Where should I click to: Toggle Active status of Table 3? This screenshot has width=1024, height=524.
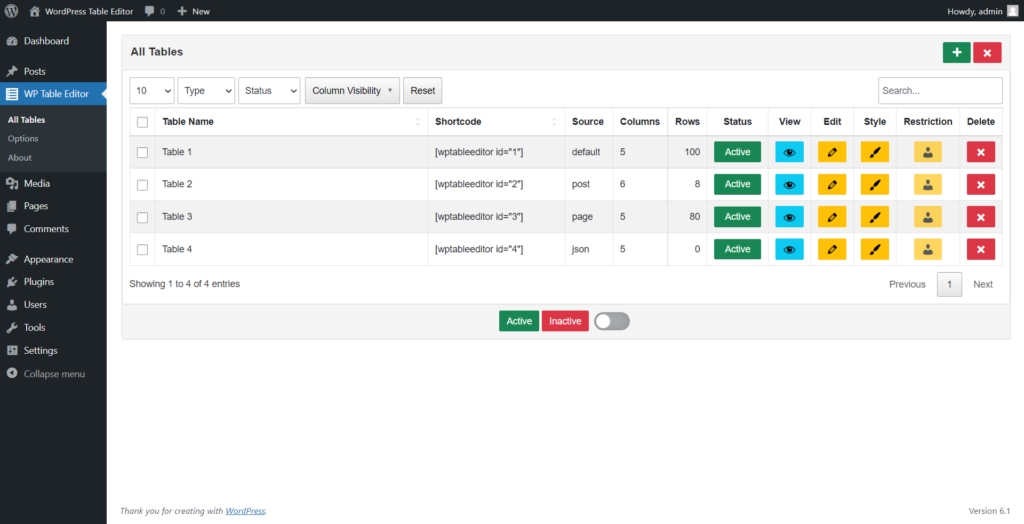[x=737, y=217]
